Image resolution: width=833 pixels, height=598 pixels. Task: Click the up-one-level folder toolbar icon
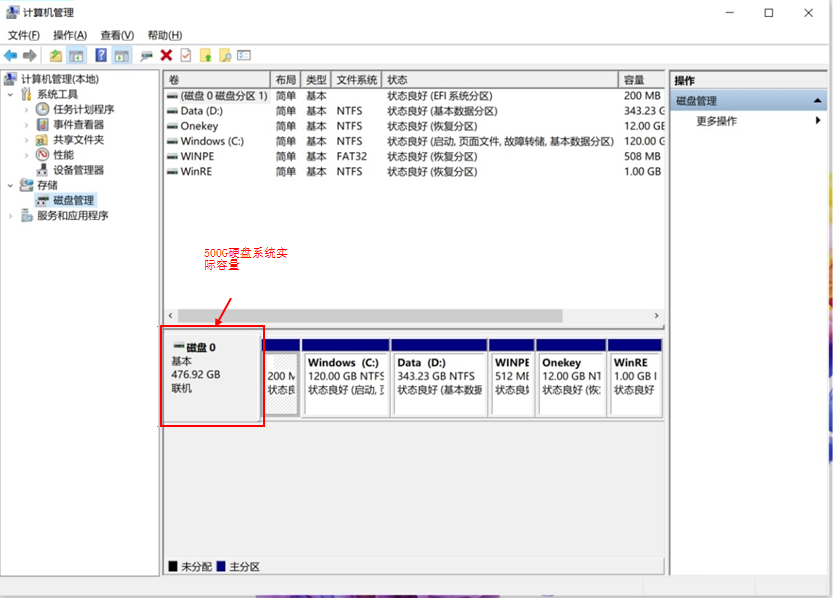(56, 56)
